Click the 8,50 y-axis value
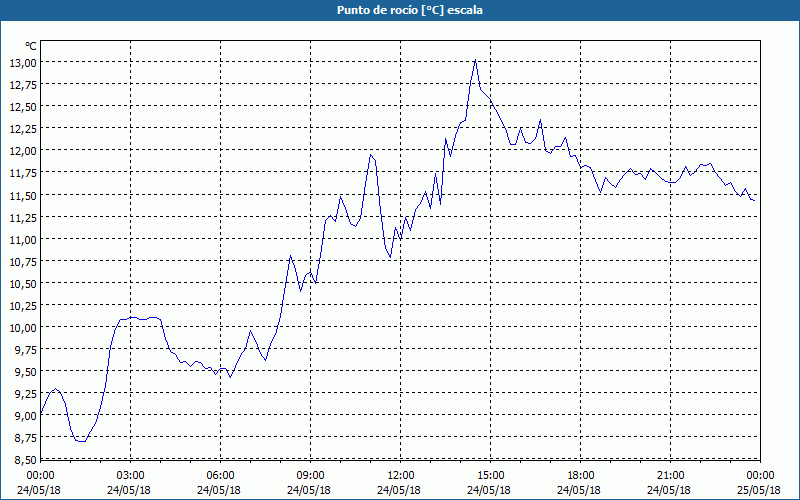The image size is (800, 500). 25,460
